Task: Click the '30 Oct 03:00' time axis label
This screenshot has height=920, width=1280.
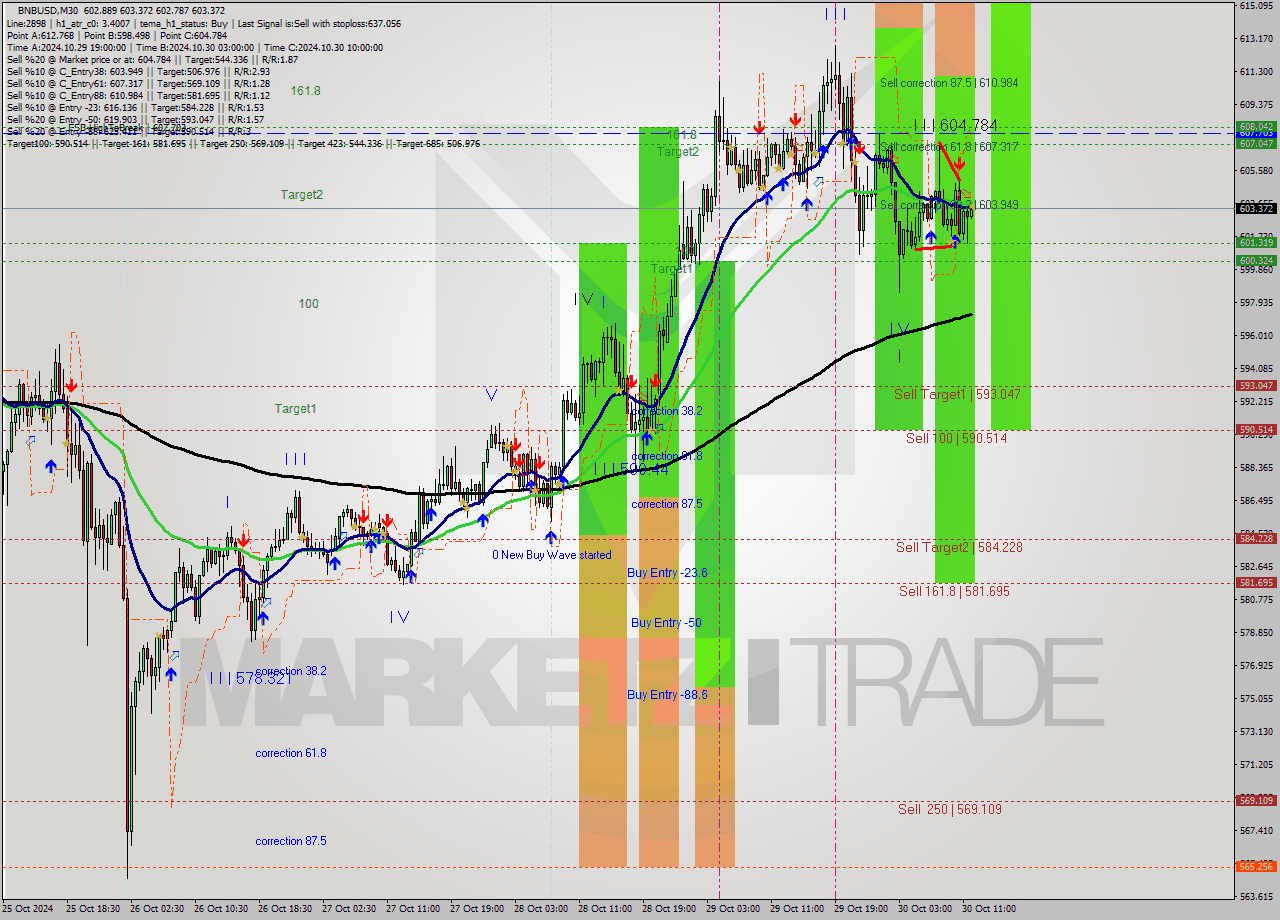Action: [x=925, y=909]
